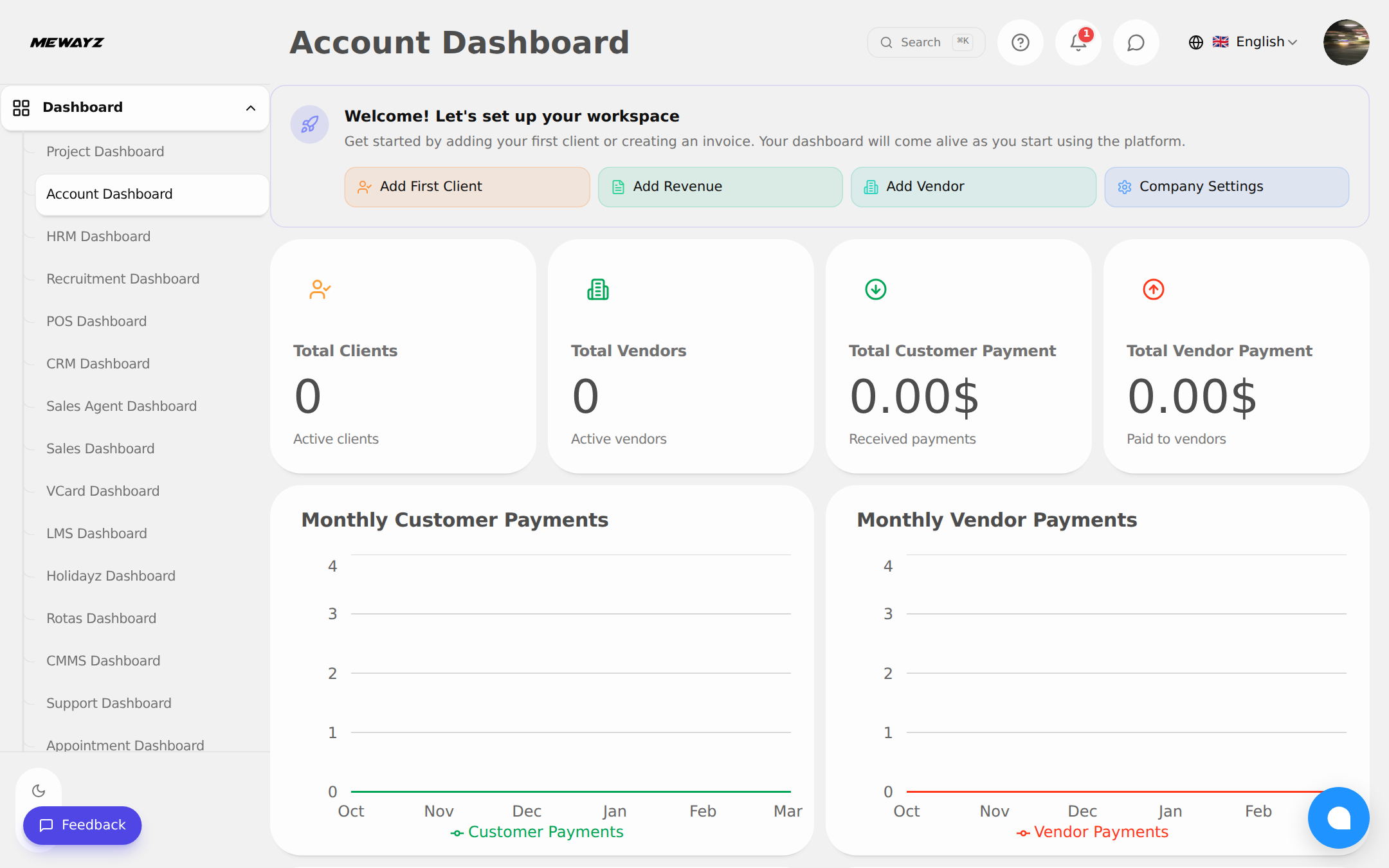Toggle the Vendor Payments series in the chart legend
This screenshot has height=868, width=1389.
[x=1093, y=831]
